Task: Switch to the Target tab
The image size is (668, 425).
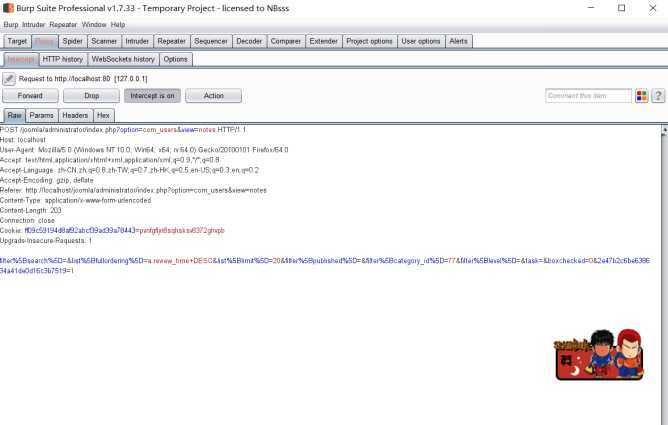Action: 17,41
